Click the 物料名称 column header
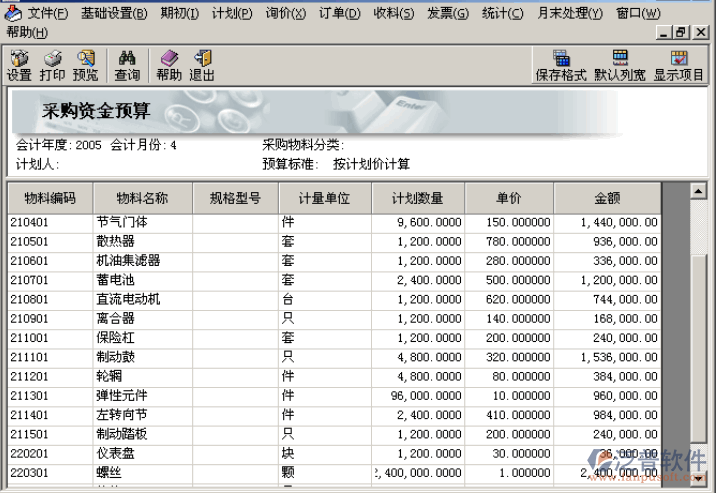This screenshot has width=717, height=493. (143, 198)
